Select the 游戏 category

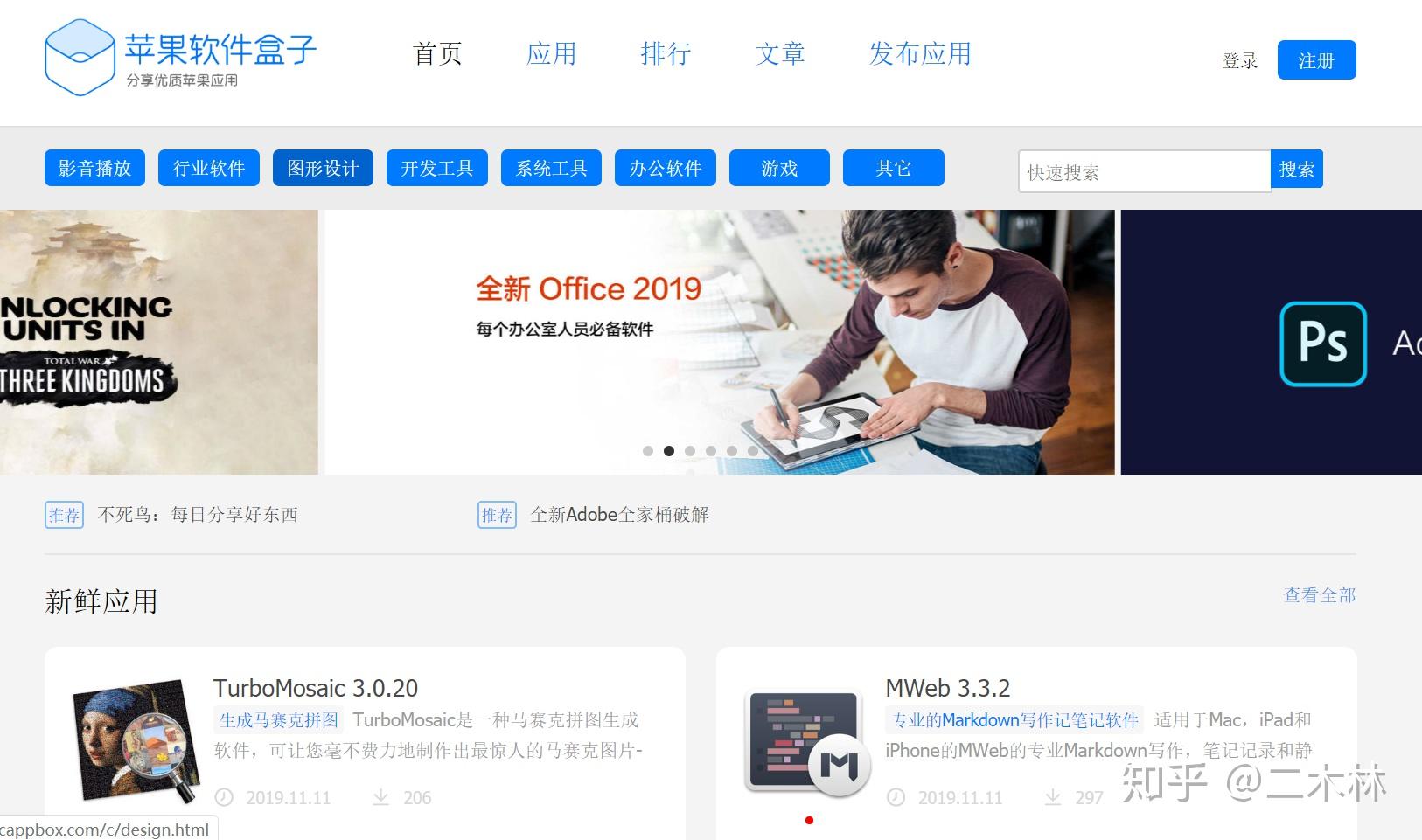tap(779, 168)
